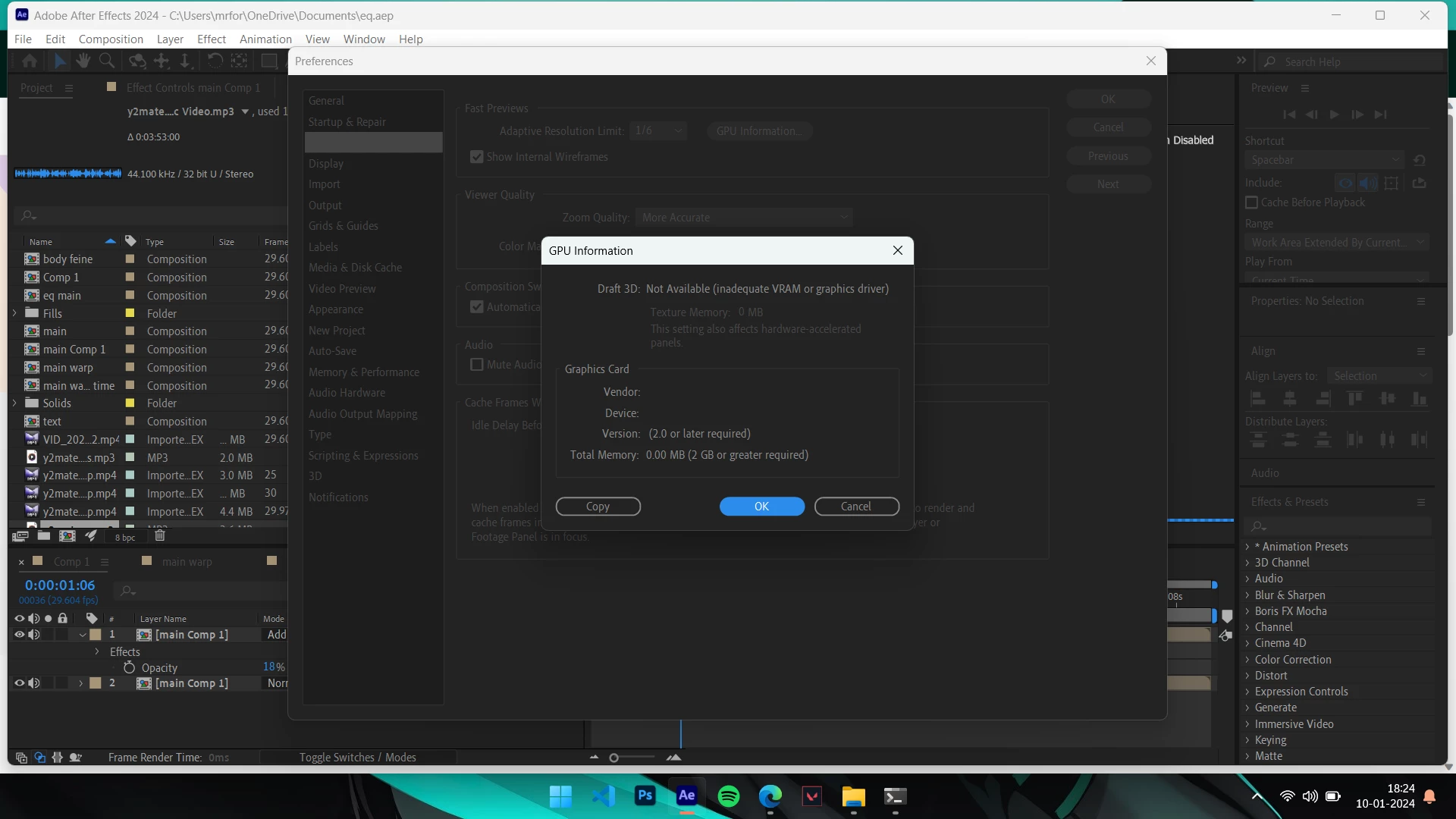
Task: Open Photoshop from the taskbar
Action: point(645,796)
